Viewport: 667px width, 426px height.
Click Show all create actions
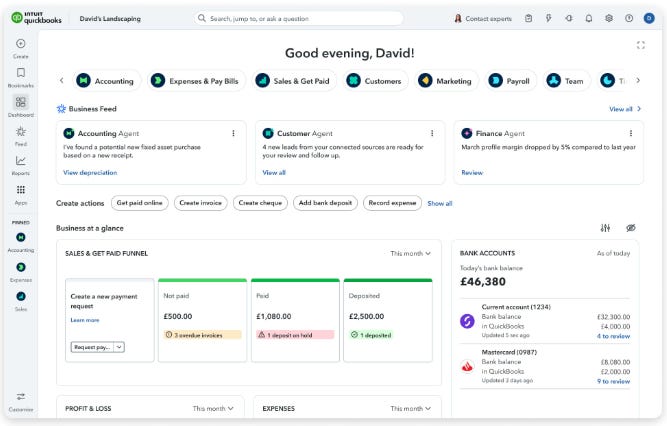(x=439, y=203)
